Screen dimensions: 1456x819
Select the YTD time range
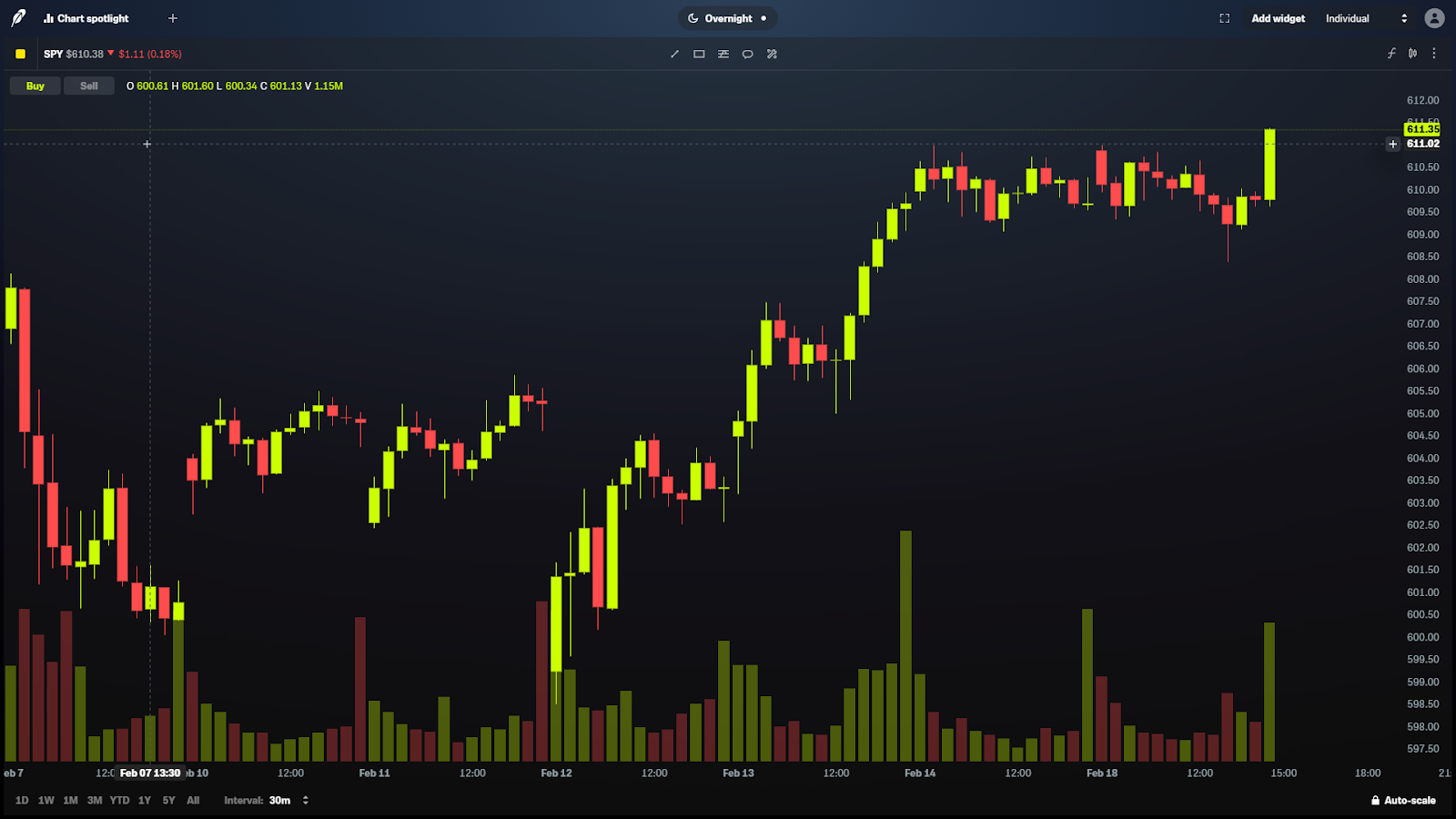pyautogui.click(x=119, y=801)
